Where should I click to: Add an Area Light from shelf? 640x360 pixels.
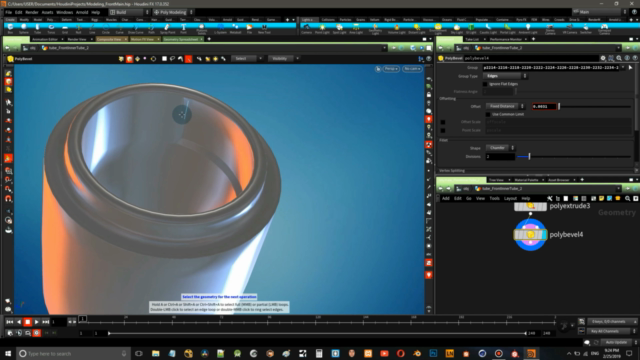click(356, 29)
